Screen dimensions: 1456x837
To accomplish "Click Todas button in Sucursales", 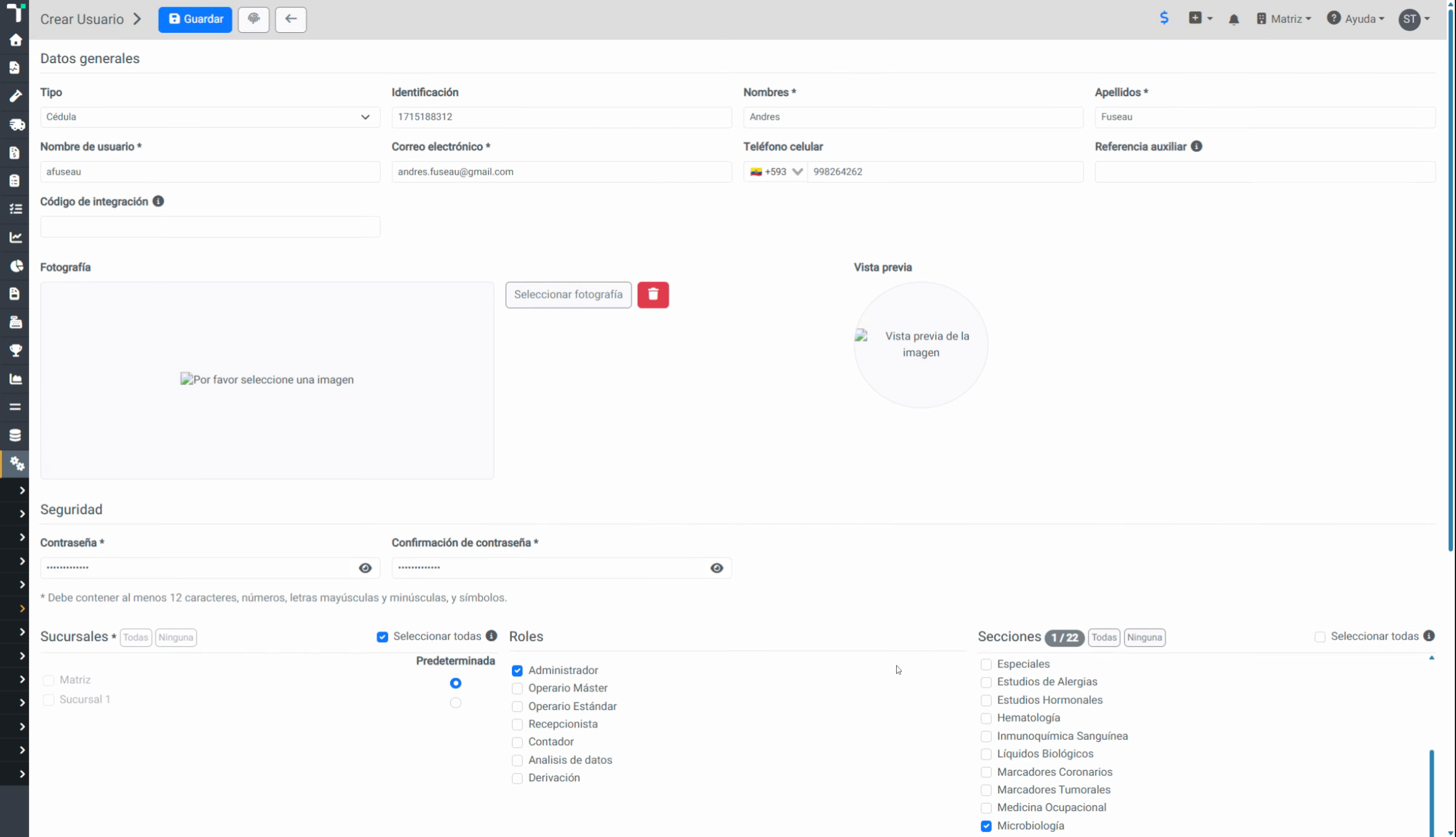I will (x=136, y=637).
